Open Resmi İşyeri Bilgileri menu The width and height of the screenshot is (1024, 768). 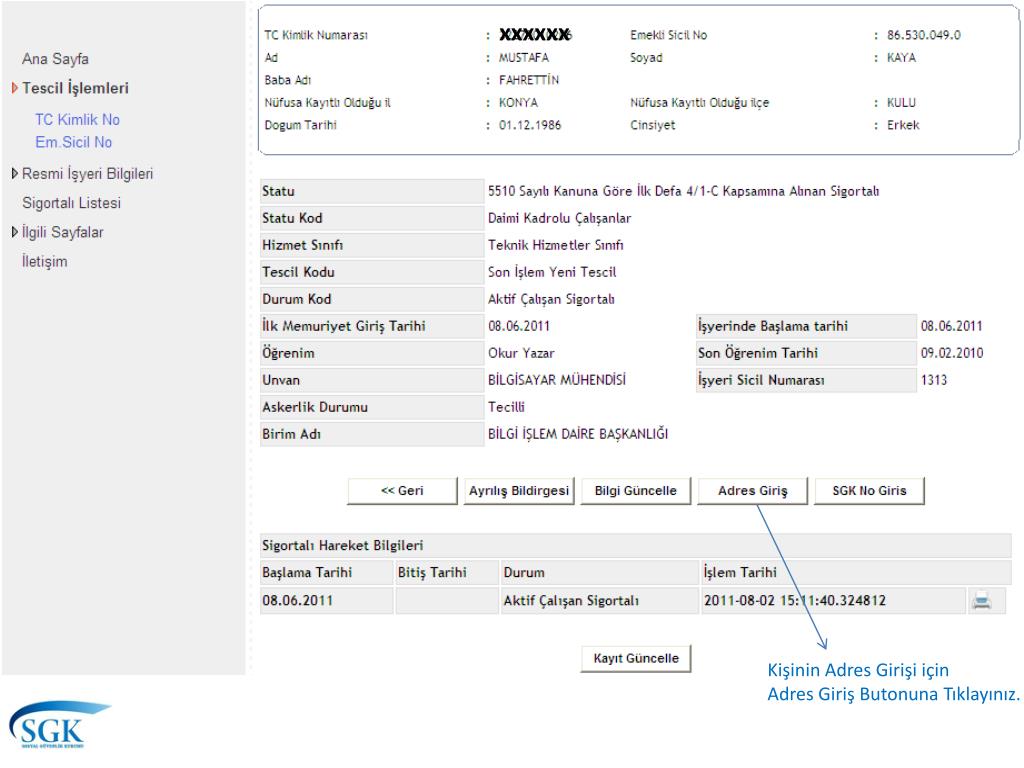88,174
